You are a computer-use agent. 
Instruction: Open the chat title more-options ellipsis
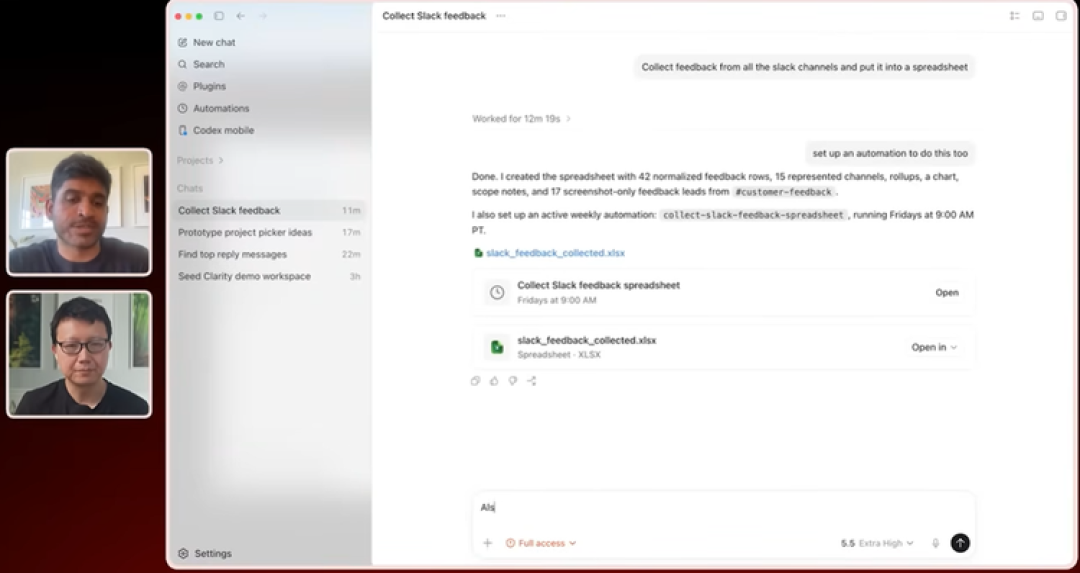click(501, 16)
